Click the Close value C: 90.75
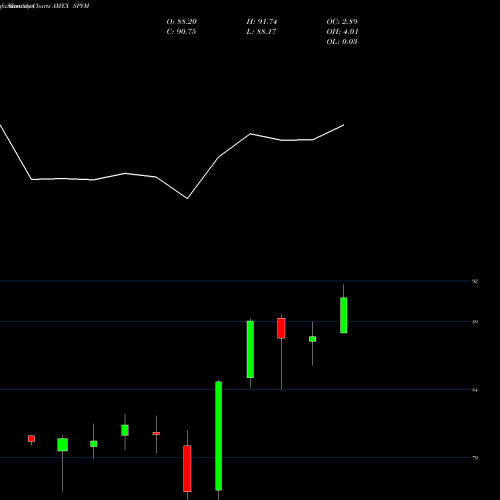Image resolution: width=500 pixels, height=500 pixels. coord(181,32)
